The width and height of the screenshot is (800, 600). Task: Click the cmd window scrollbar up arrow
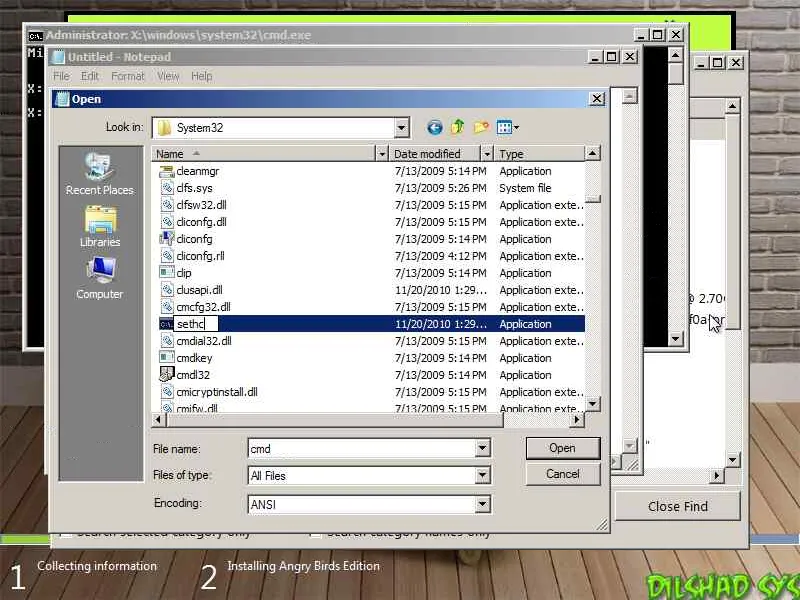click(676, 55)
